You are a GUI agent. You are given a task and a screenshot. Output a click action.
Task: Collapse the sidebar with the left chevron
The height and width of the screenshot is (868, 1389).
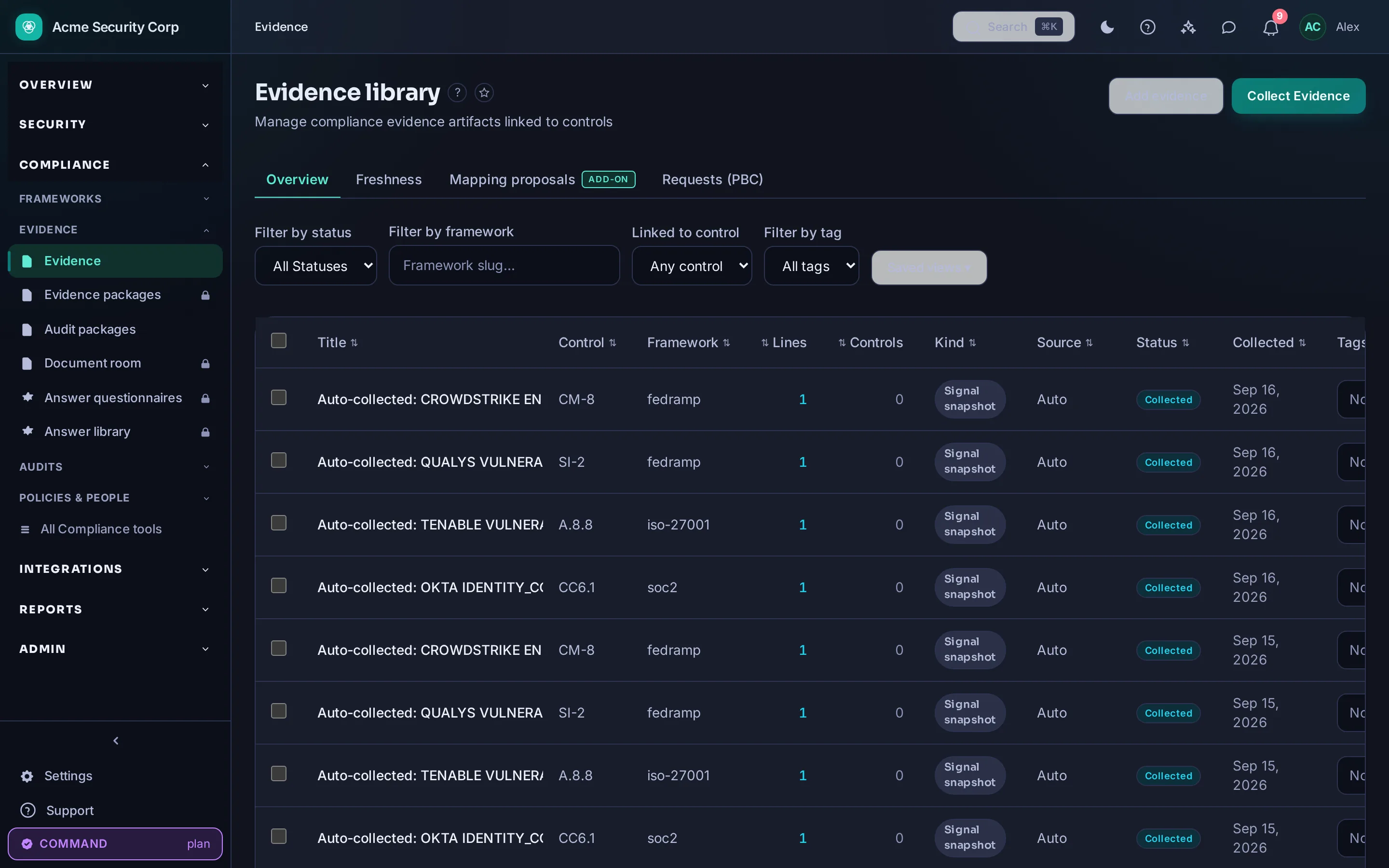pyautogui.click(x=115, y=741)
